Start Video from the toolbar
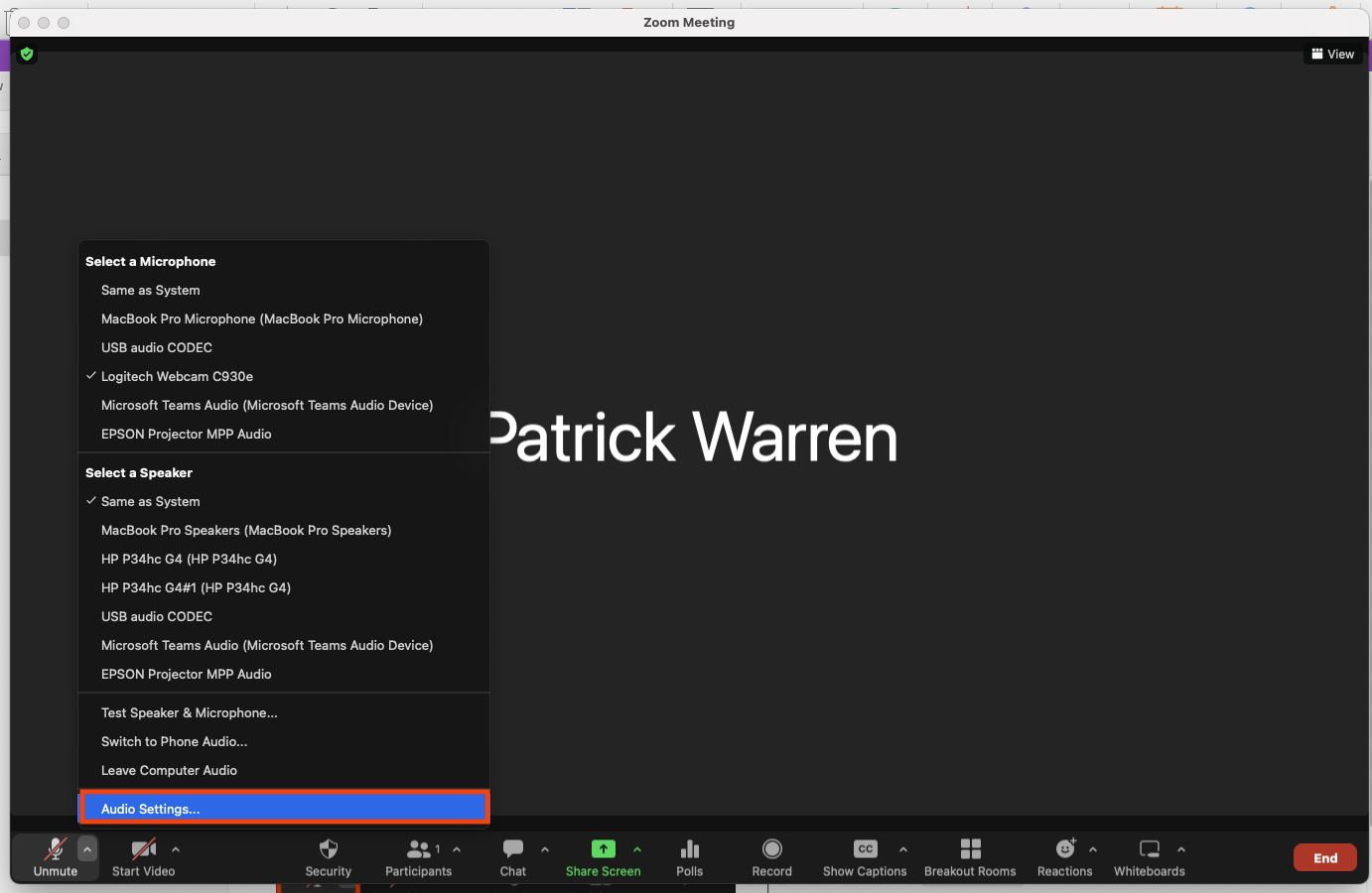 143,857
